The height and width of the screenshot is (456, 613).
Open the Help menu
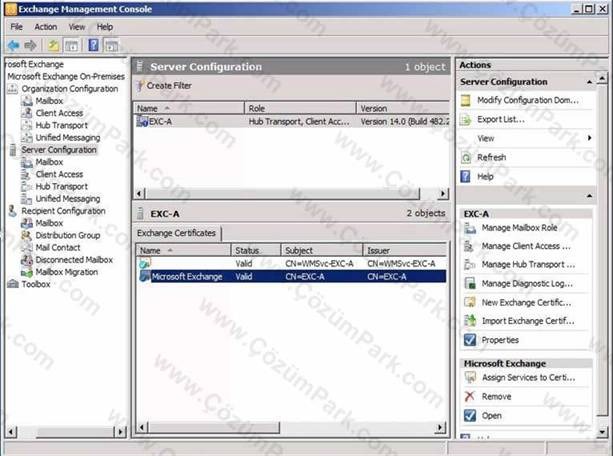(x=105, y=27)
